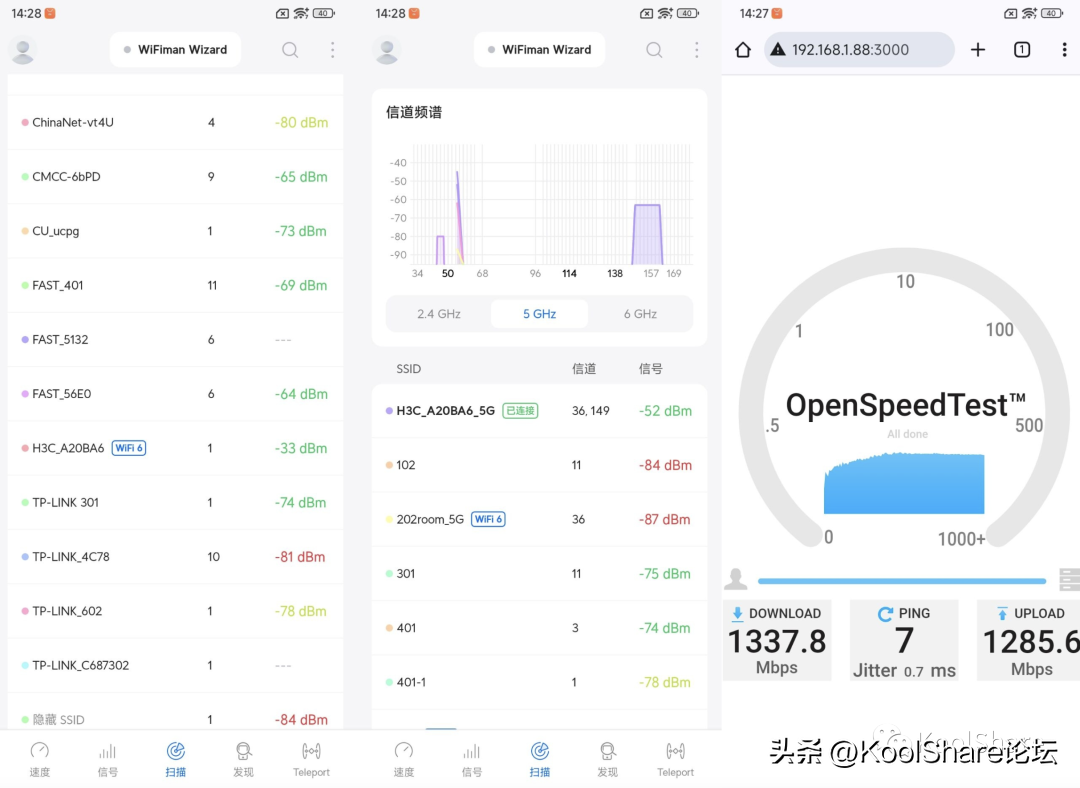
Task: Open Teleport tab in left bottom bar
Action: click(x=311, y=759)
